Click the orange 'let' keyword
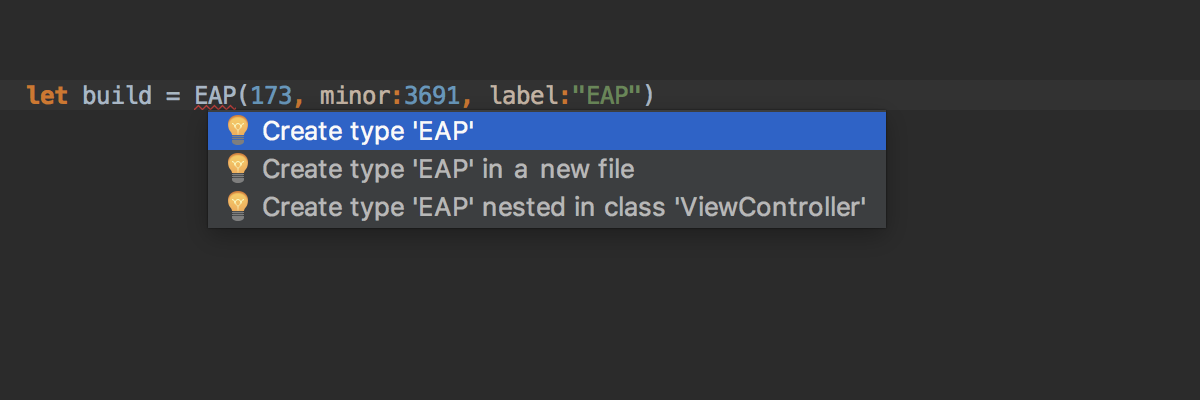The image size is (1200, 400). 47,96
